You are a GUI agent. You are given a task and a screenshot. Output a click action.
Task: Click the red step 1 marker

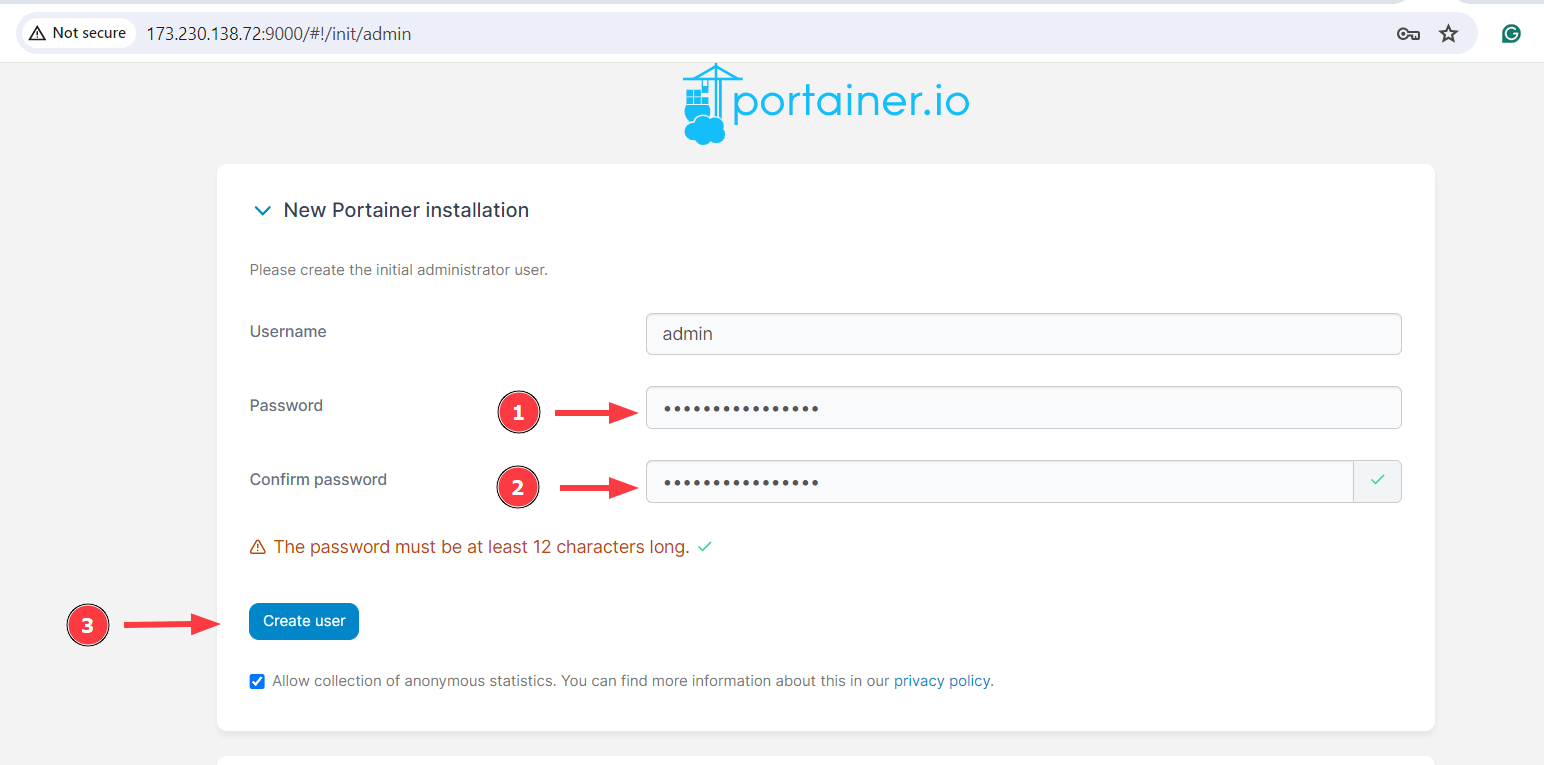(x=518, y=412)
